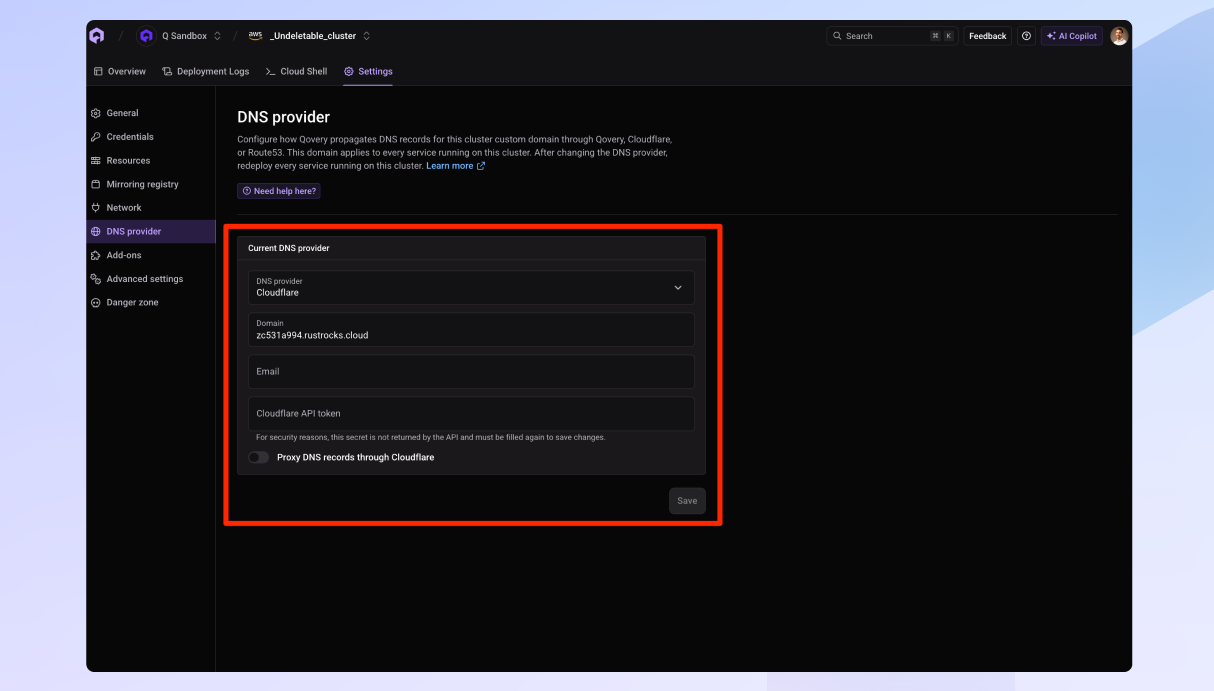Click the Domain input field
This screenshot has width=1214, height=691.
[471, 330]
